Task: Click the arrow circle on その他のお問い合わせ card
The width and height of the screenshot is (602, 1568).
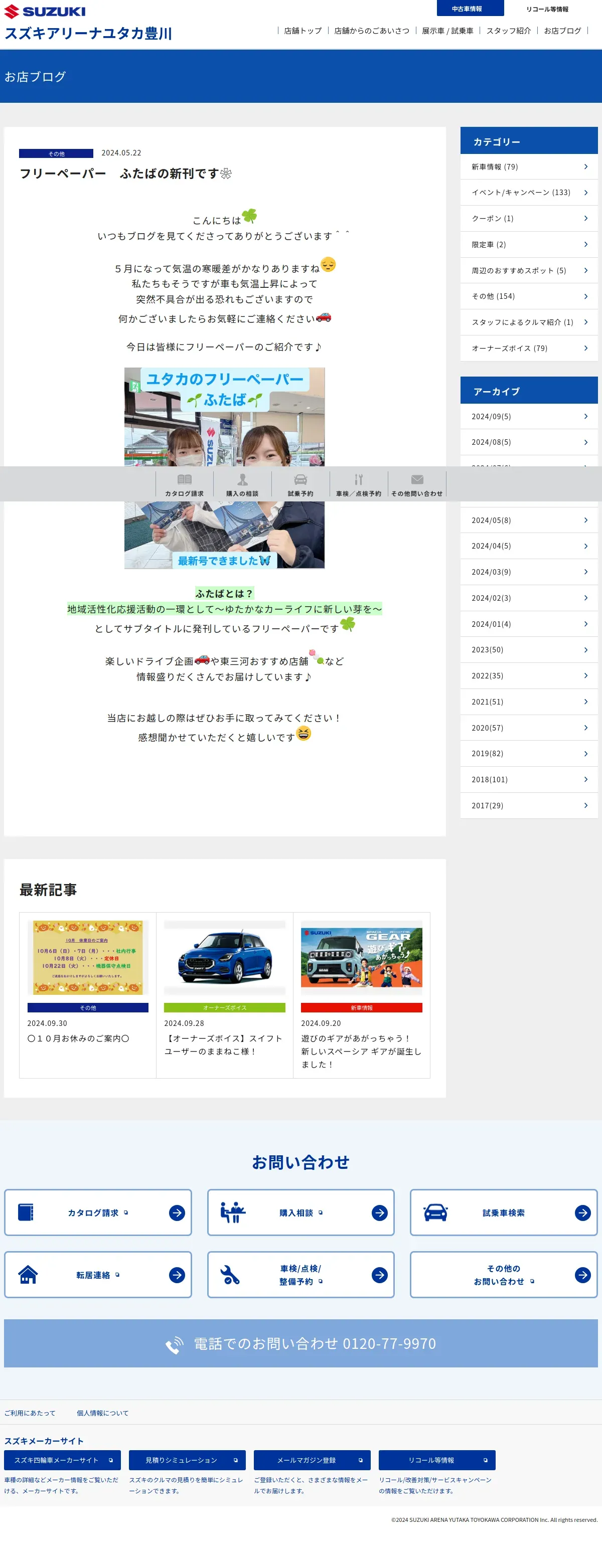Action: click(x=582, y=1275)
